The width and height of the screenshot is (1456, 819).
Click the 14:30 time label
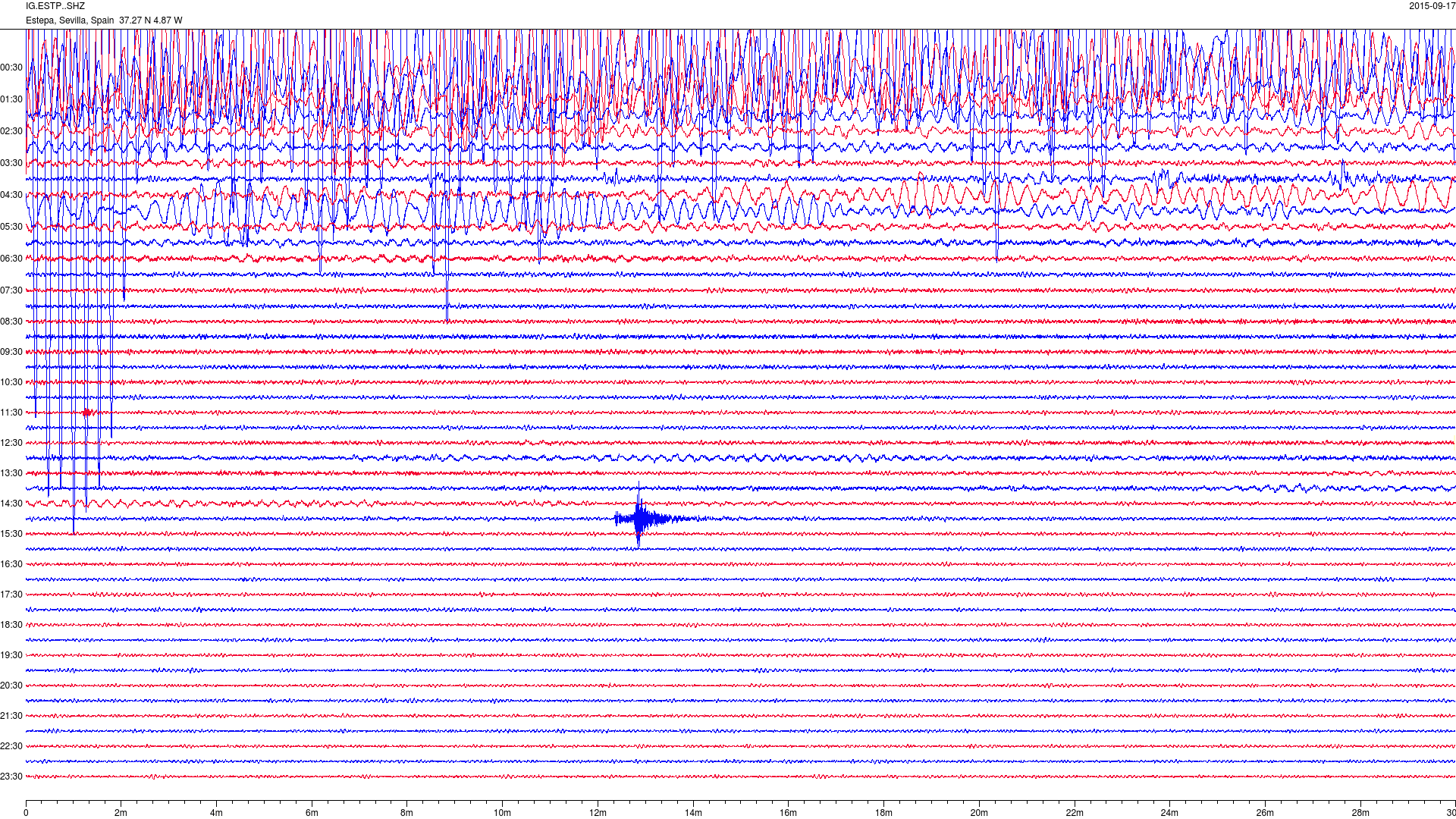(11, 504)
